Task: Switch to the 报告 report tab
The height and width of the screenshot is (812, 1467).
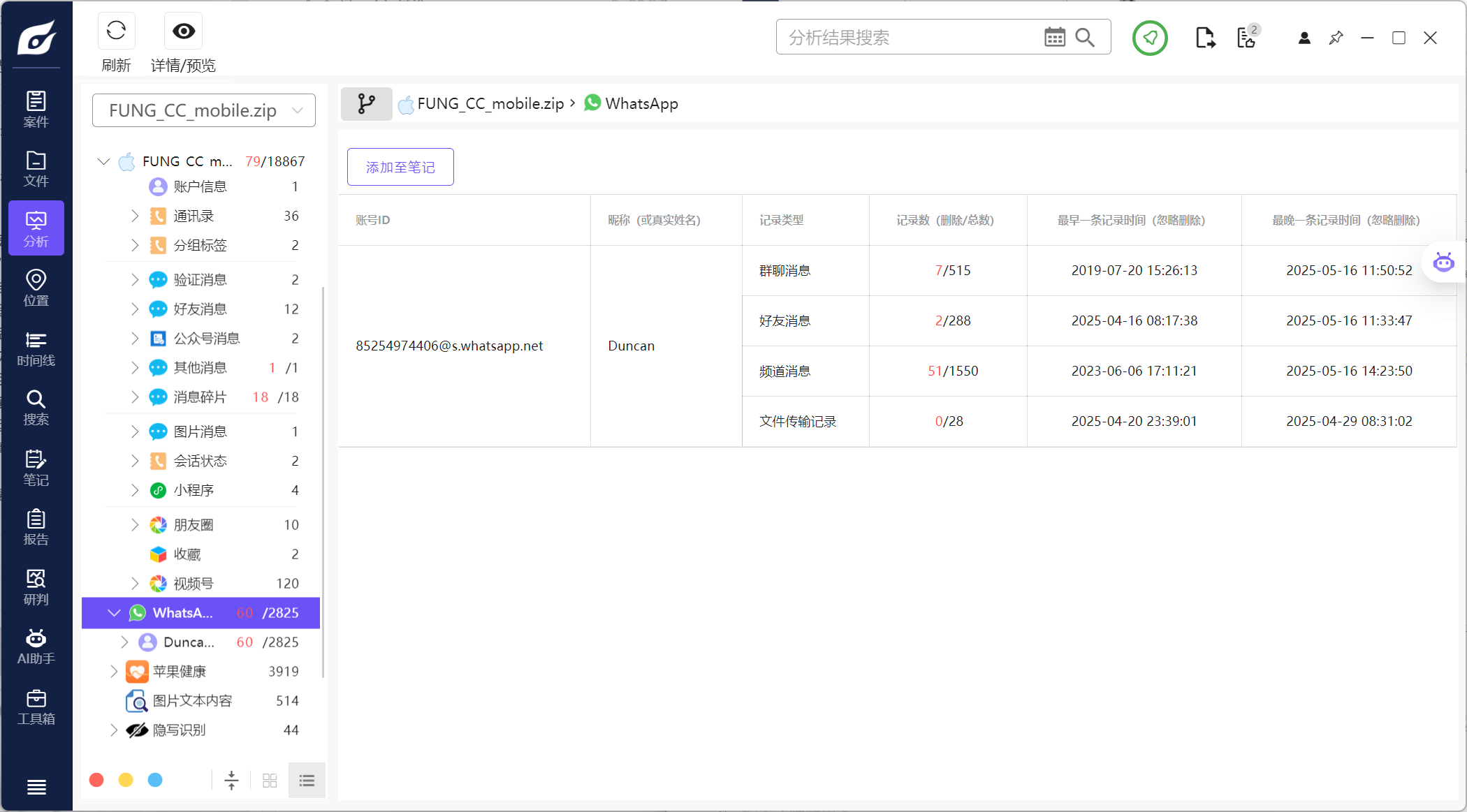Action: pos(36,526)
